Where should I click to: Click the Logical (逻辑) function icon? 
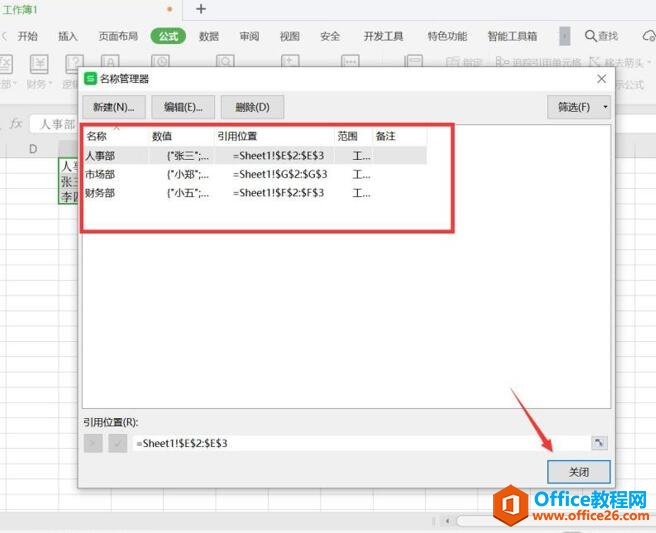point(74,63)
